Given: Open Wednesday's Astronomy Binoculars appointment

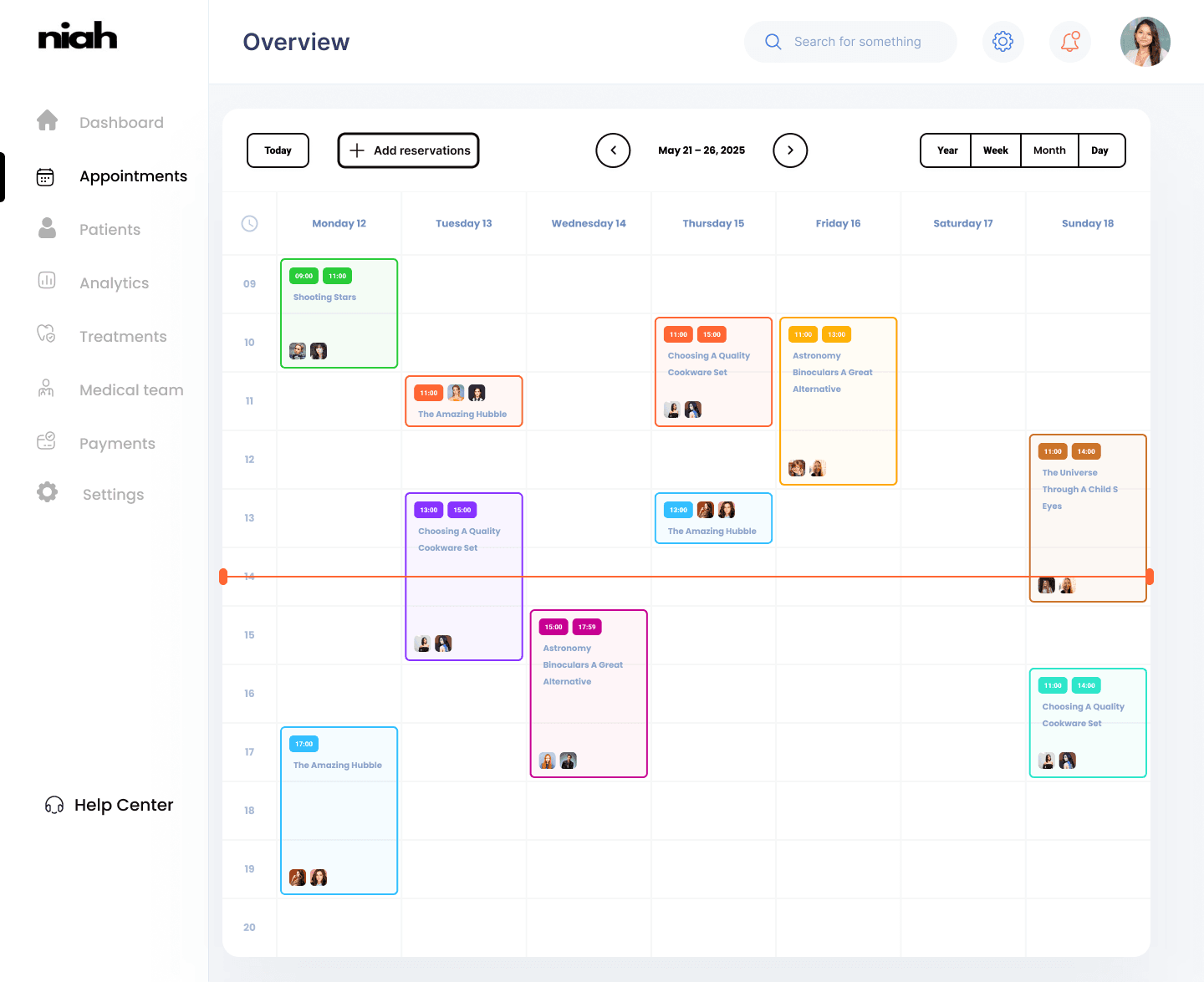Looking at the screenshot, I should coord(589,694).
